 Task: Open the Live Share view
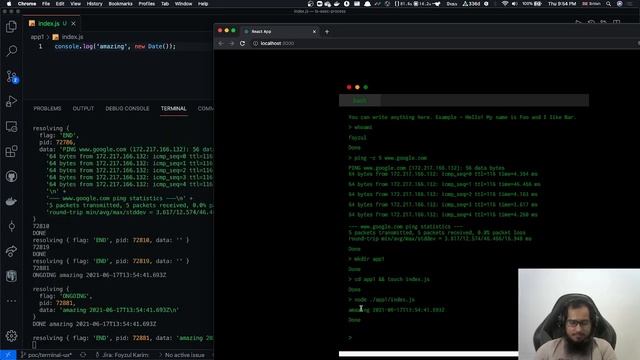point(11,251)
